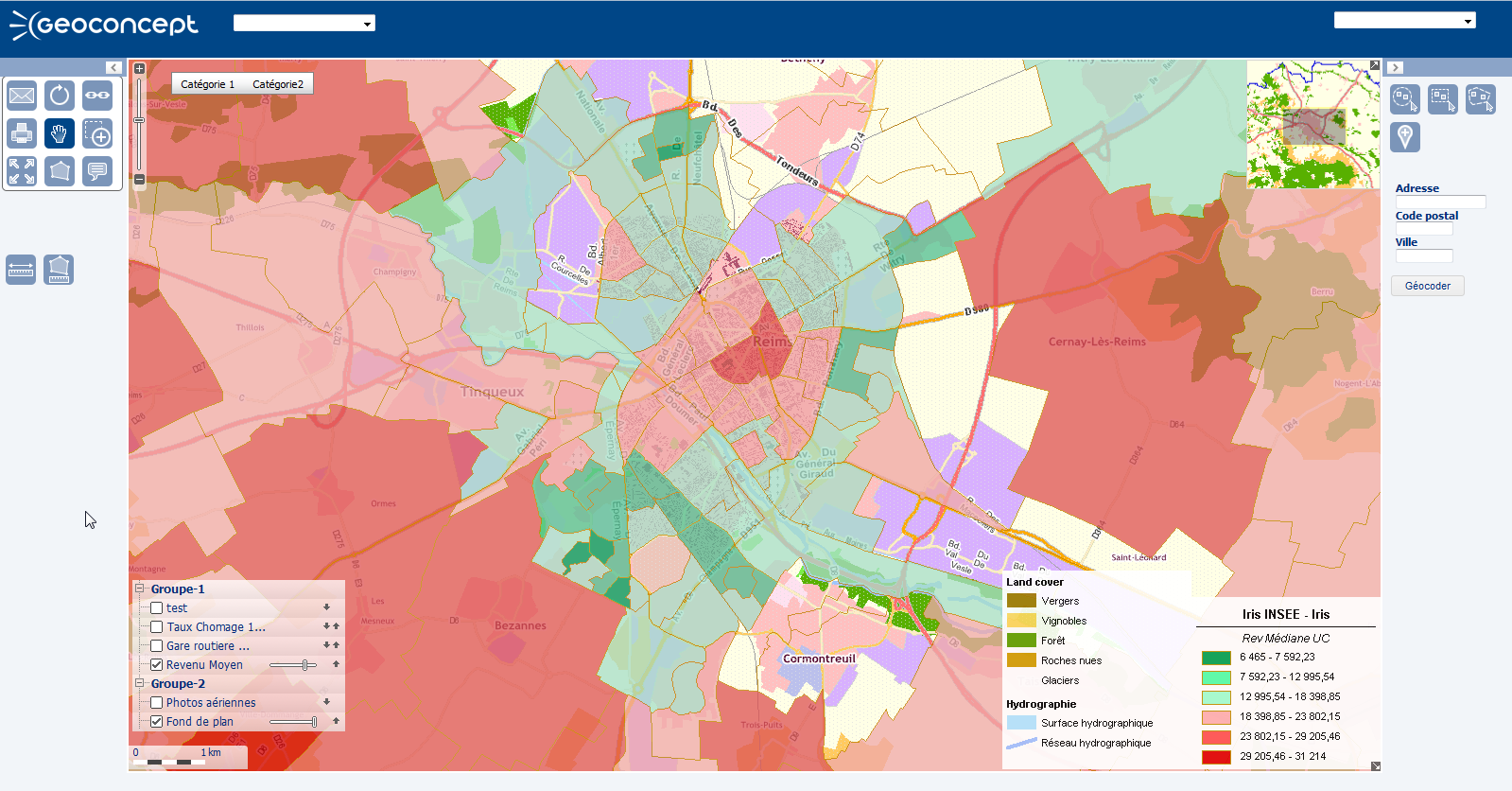Select the polygon area measurement tool
The height and width of the screenshot is (791, 1512).
pyautogui.click(x=59, y=270)
